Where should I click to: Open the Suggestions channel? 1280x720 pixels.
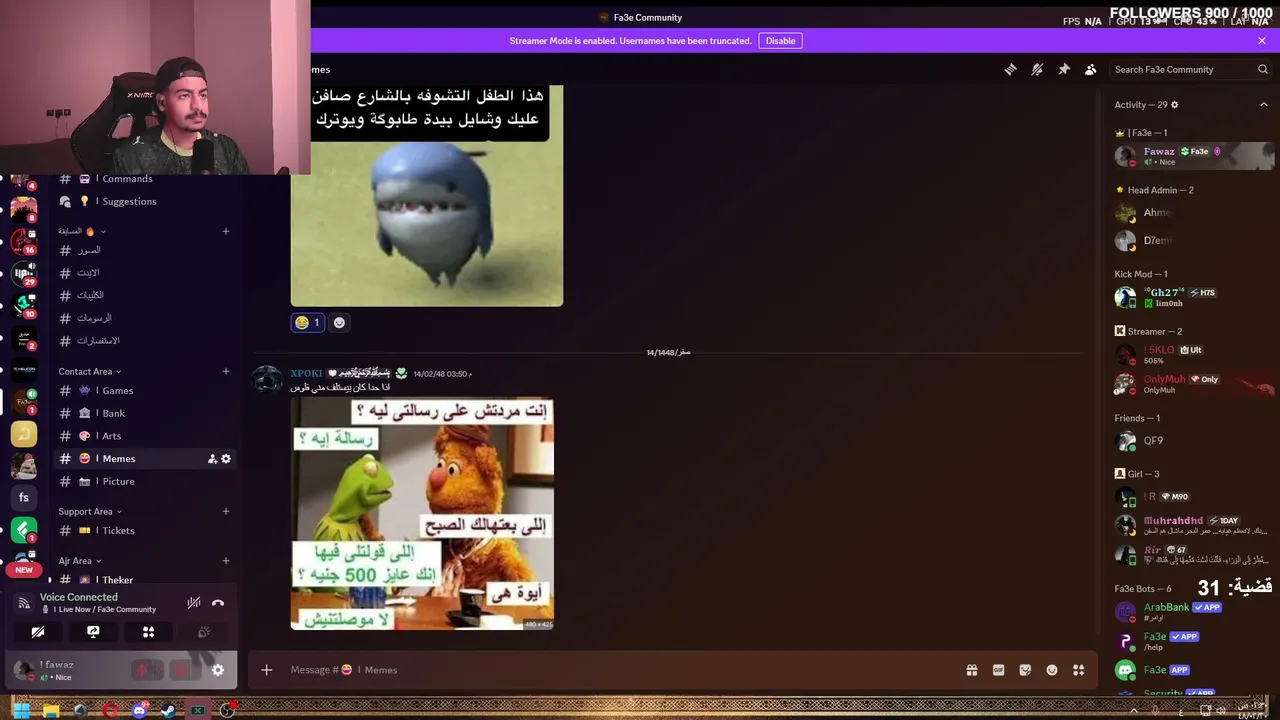tap(146, 201)
